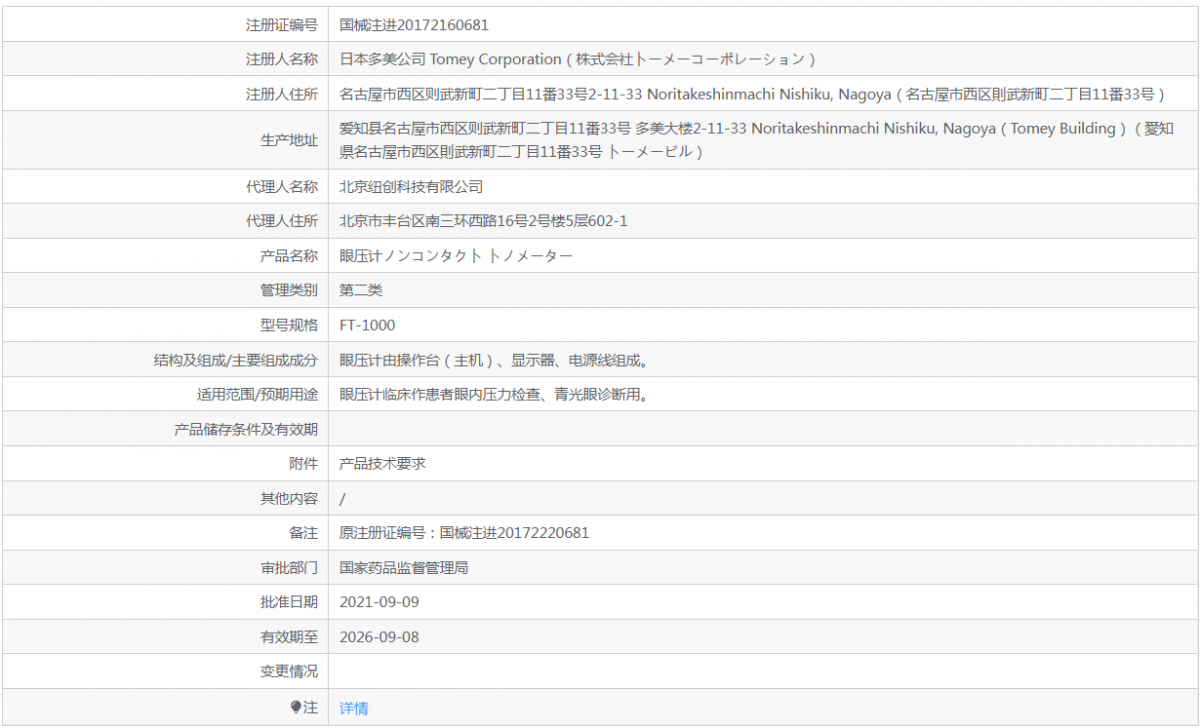Click the 代理人住所 label
This screenshot has width=1200, height=728.
282,221
